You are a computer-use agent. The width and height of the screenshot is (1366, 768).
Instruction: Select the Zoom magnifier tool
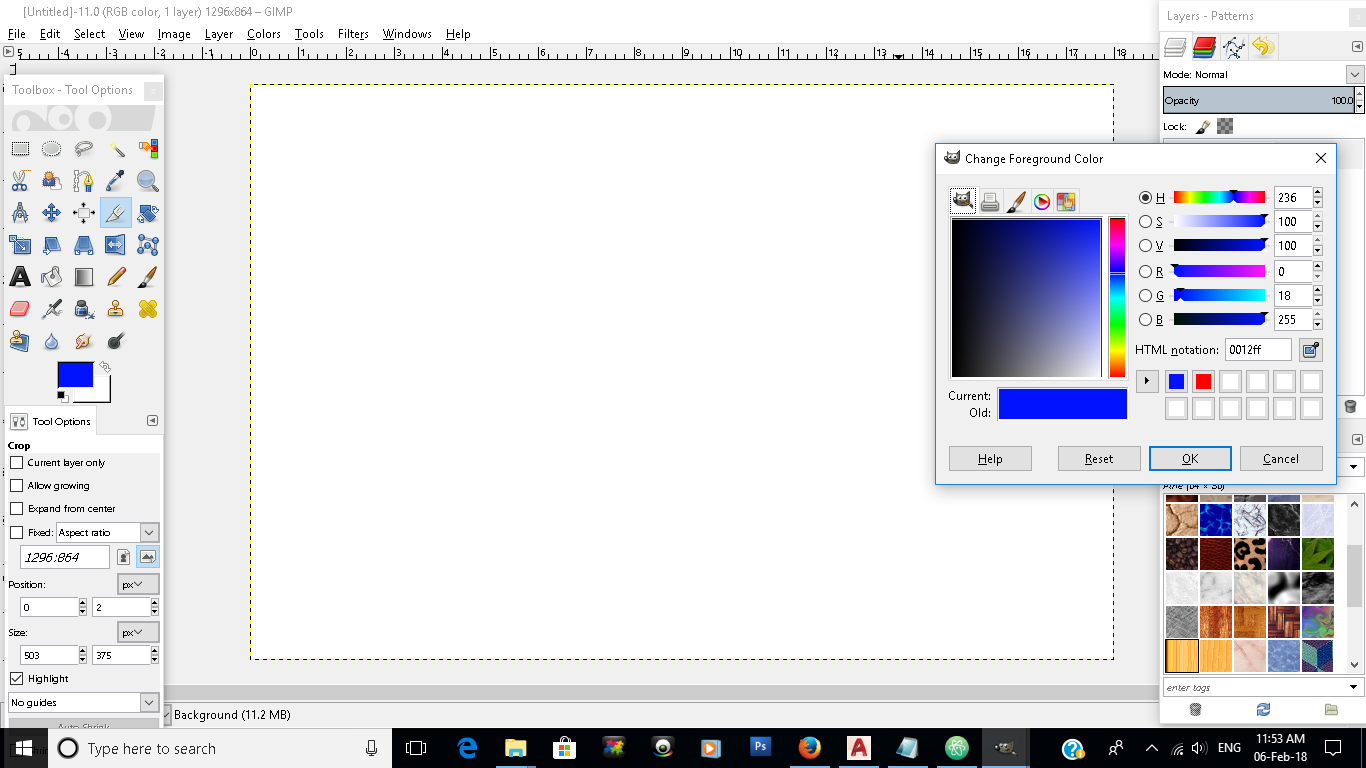click(x=148, y=181)
